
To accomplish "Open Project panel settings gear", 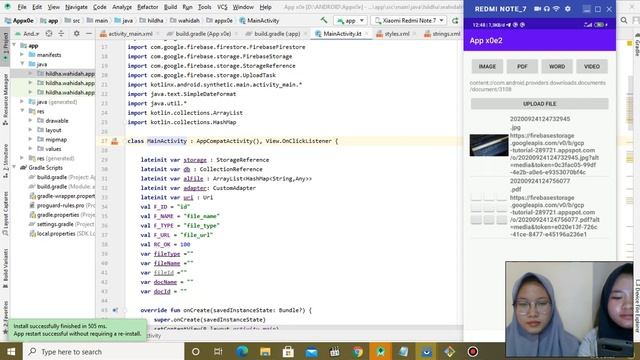I will (x=76, y=33).
